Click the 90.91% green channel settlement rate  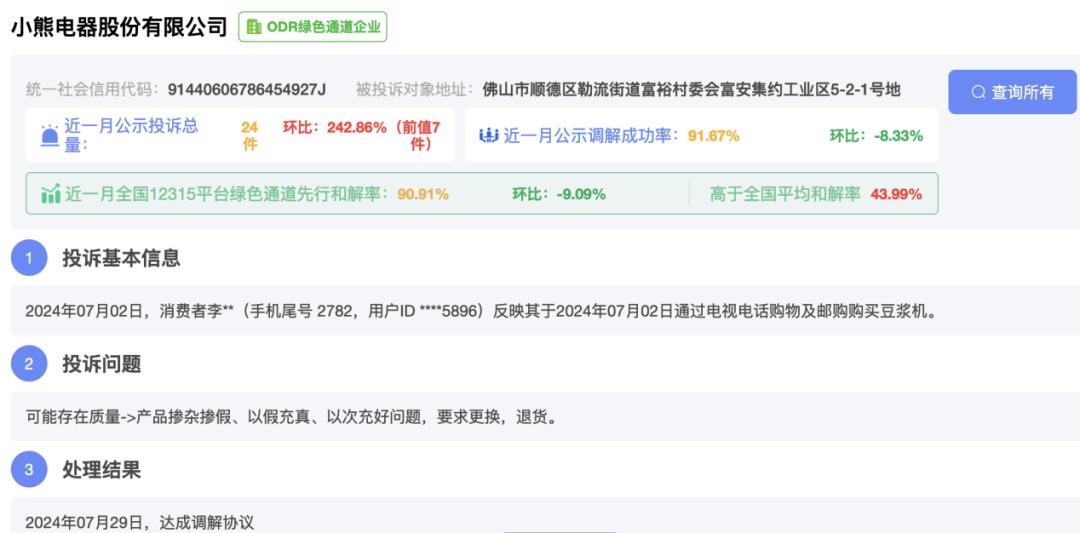point(423,194)
